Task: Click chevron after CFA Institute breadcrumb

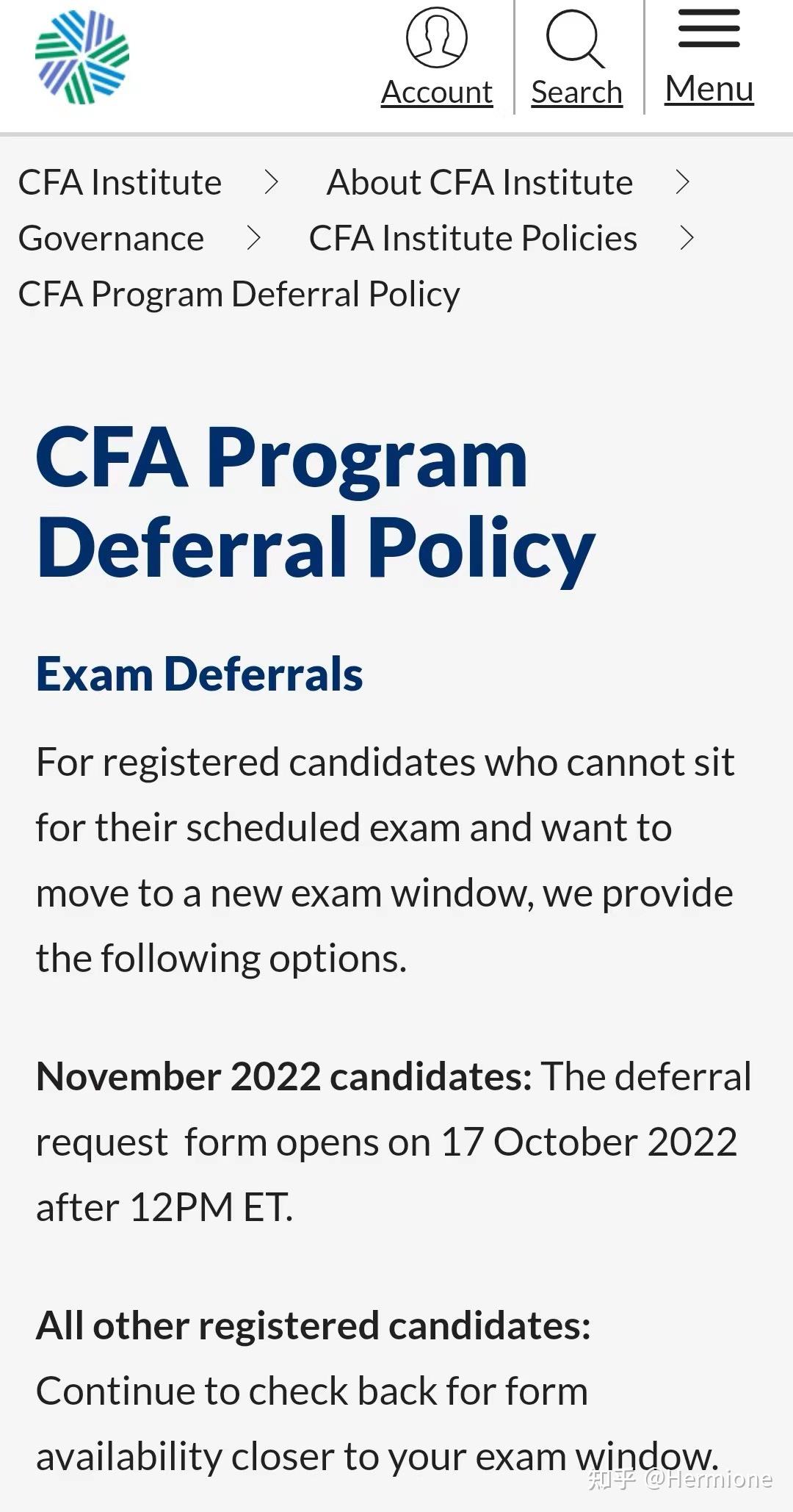Action: click(x=272, y=182)
